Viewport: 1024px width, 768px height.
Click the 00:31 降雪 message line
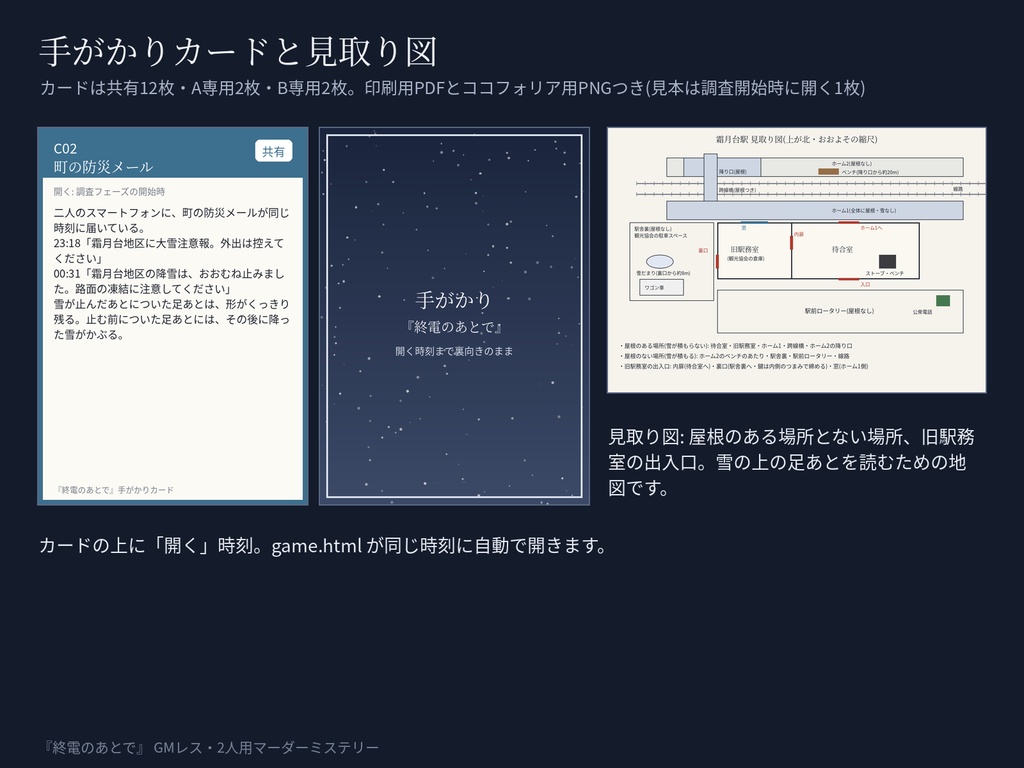coord(170,281)
